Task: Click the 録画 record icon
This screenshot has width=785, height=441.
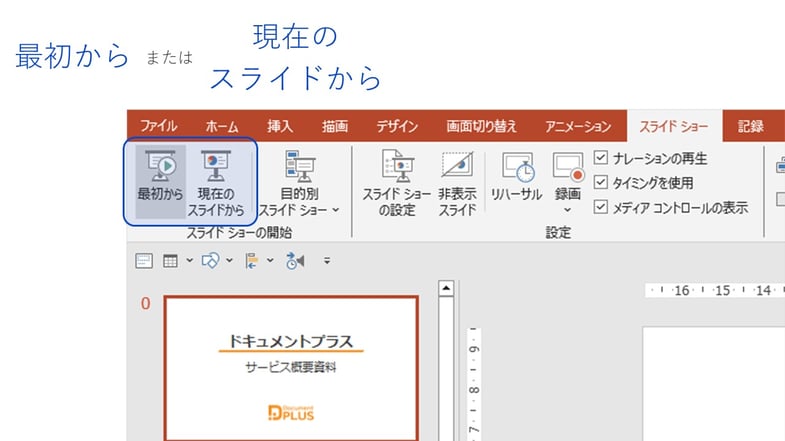Action: click(x=568, y=167)
